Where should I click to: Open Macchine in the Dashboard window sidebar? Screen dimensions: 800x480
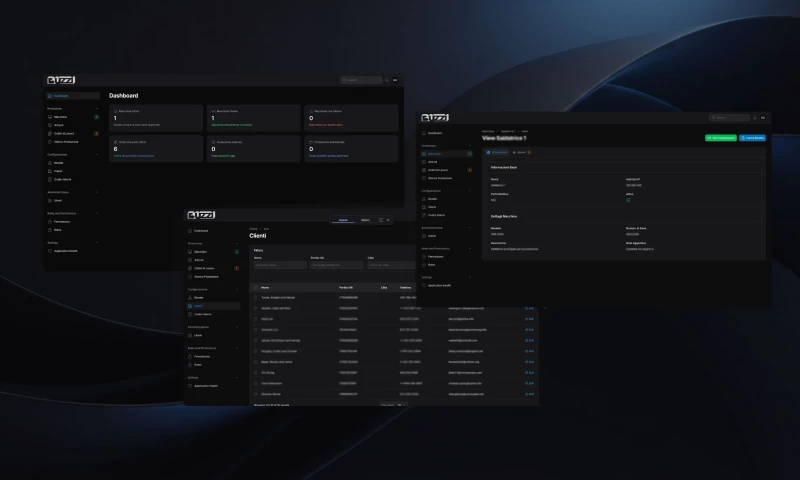coord(73,117)
